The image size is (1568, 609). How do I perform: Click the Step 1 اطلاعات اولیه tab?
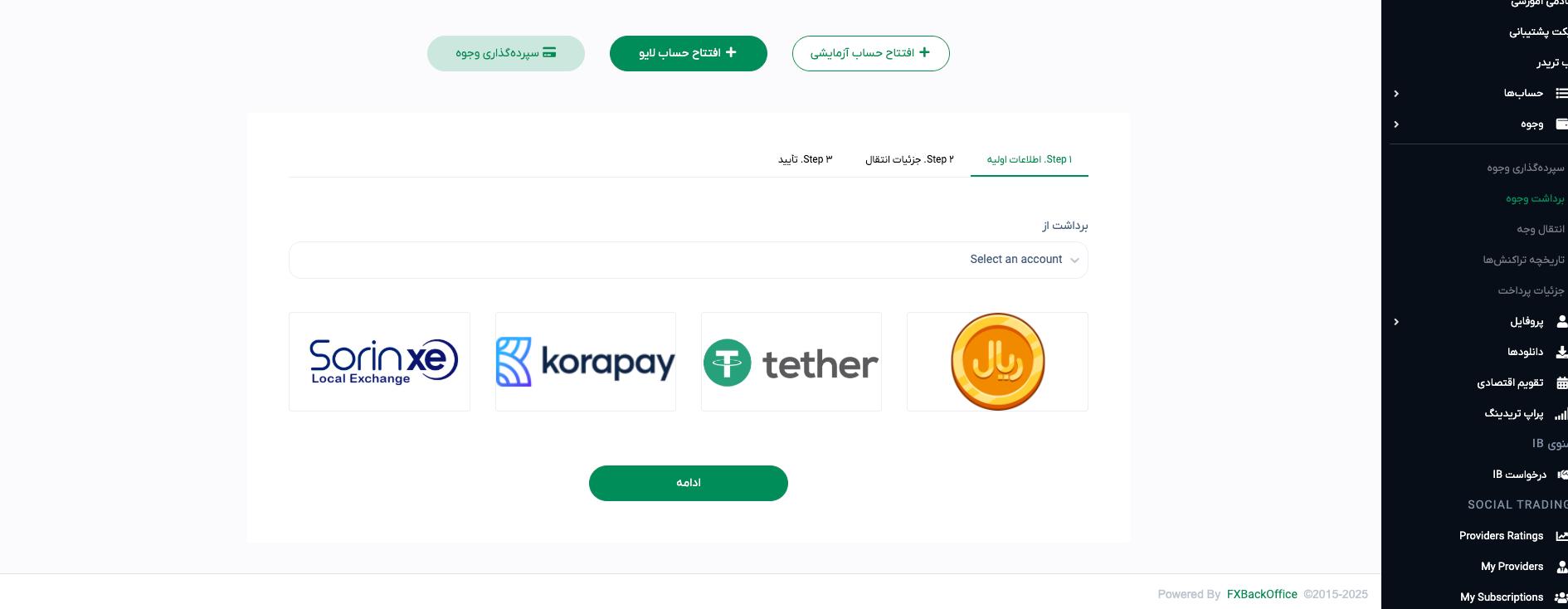pyautogui.click(x=1029, y=159)
